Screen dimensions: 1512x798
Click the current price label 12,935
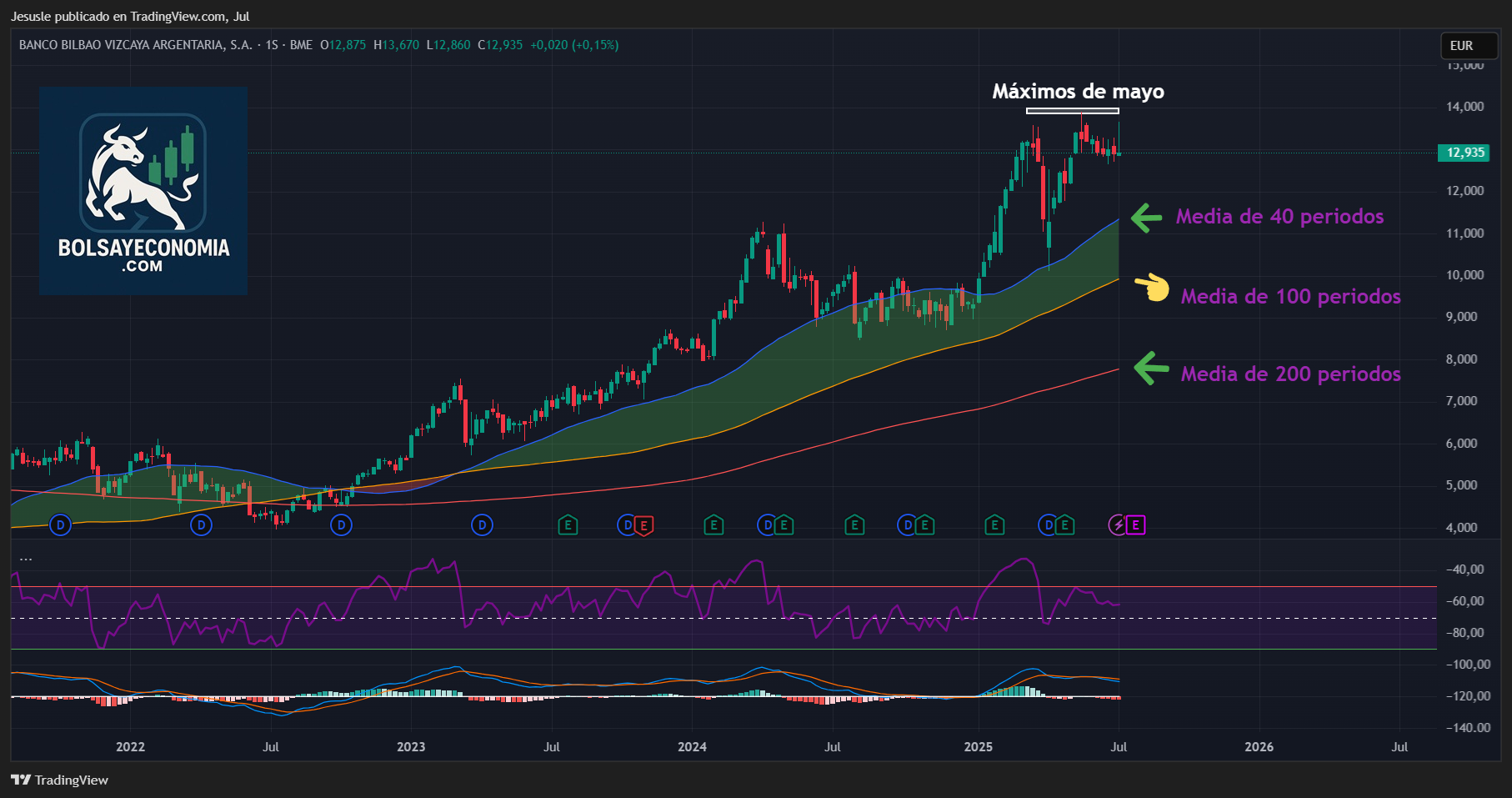point(1464,153)
